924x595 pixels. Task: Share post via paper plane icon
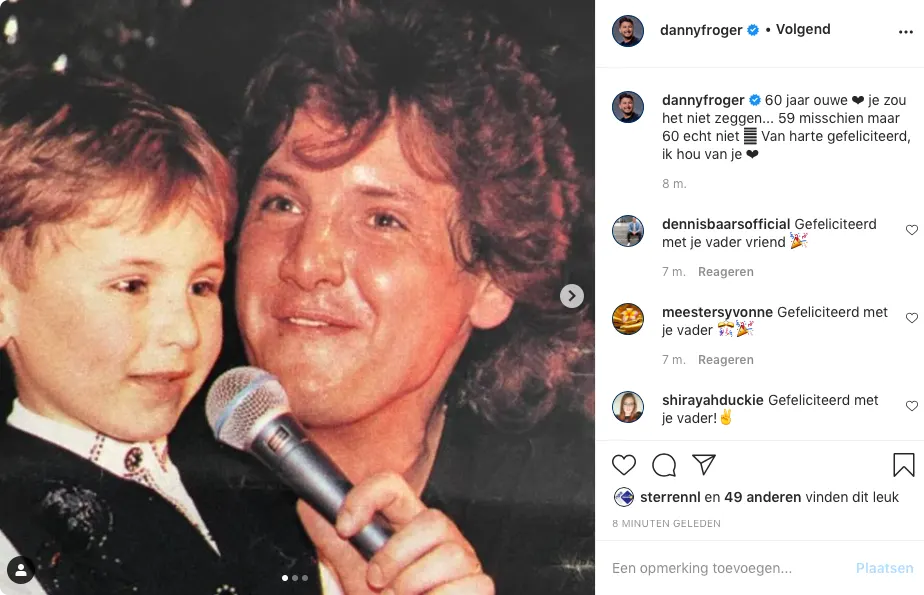[x=704, y=465]
